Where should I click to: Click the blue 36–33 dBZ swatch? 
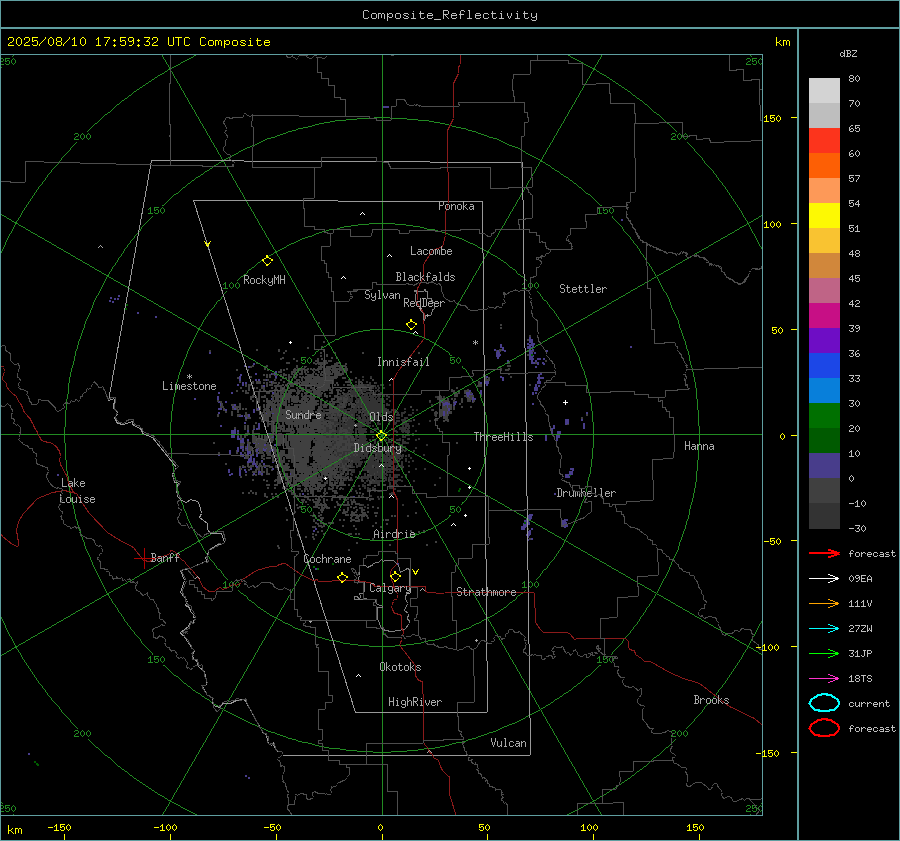(x=824, y=365)
